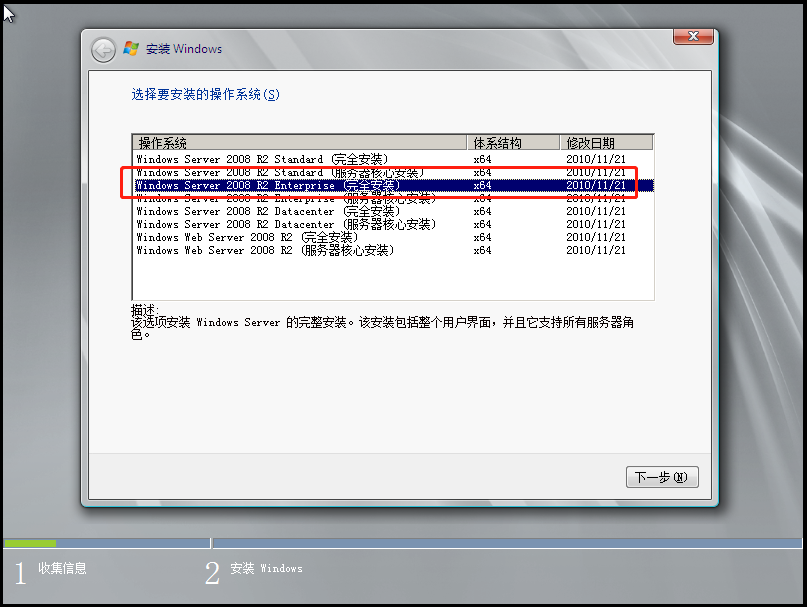
Task: Click the back arrow in installer title bar
Action: pyautogui.click(x=103, y=50)
